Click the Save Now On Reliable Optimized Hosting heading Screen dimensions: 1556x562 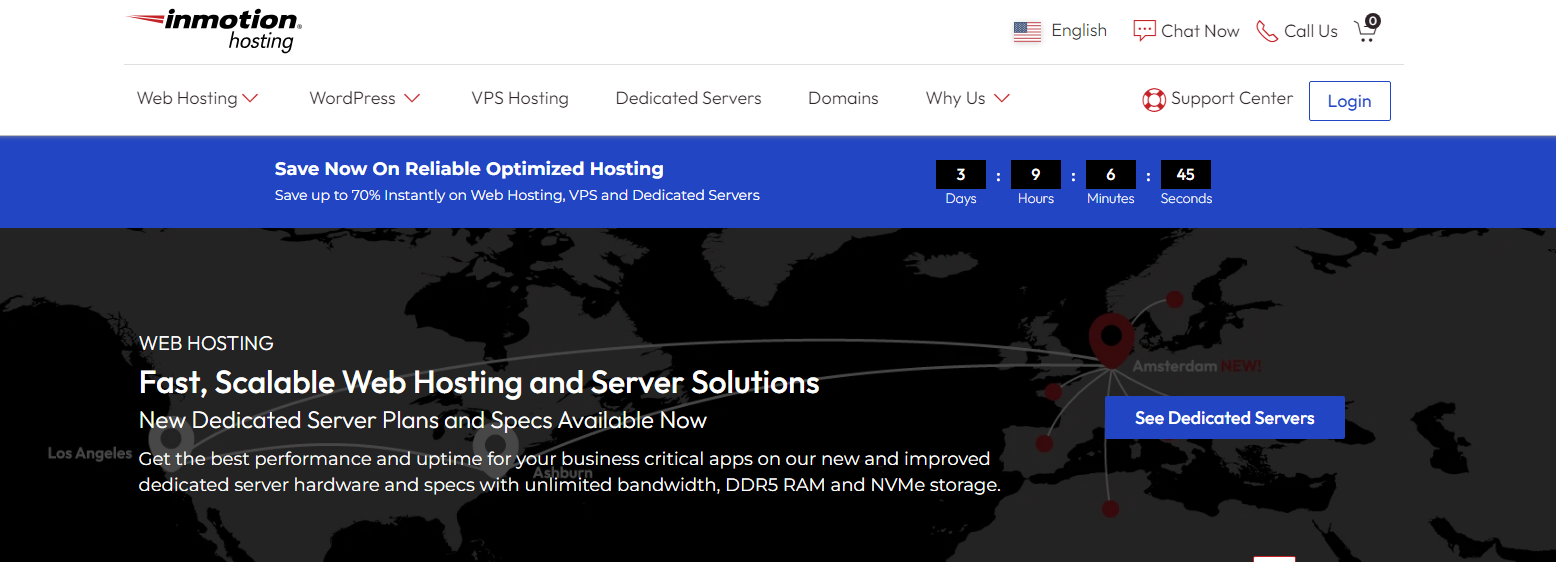pos(469,169)
